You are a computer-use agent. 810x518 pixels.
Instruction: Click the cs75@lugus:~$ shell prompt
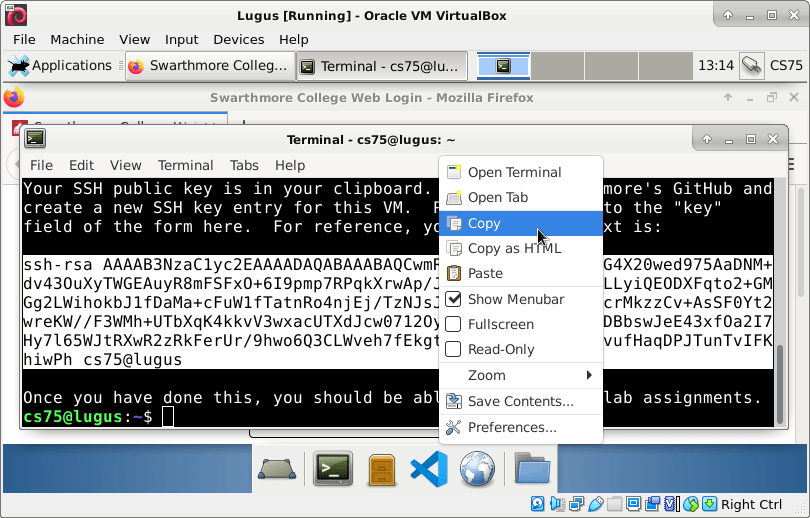(x=88, y=416)
